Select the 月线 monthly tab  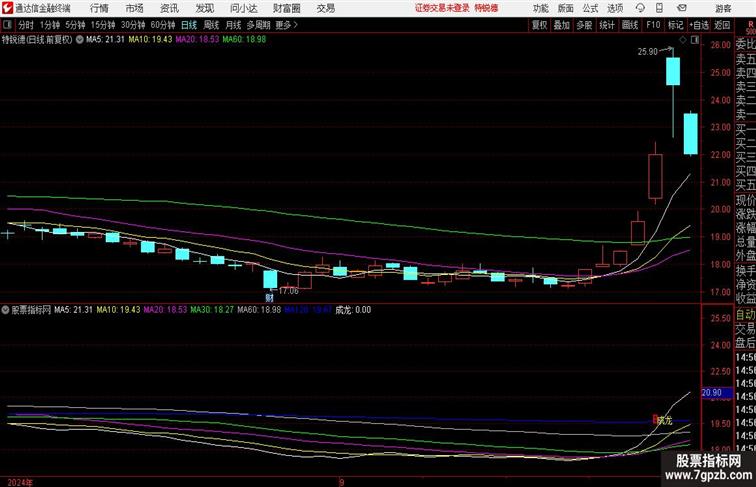(233, 25)
